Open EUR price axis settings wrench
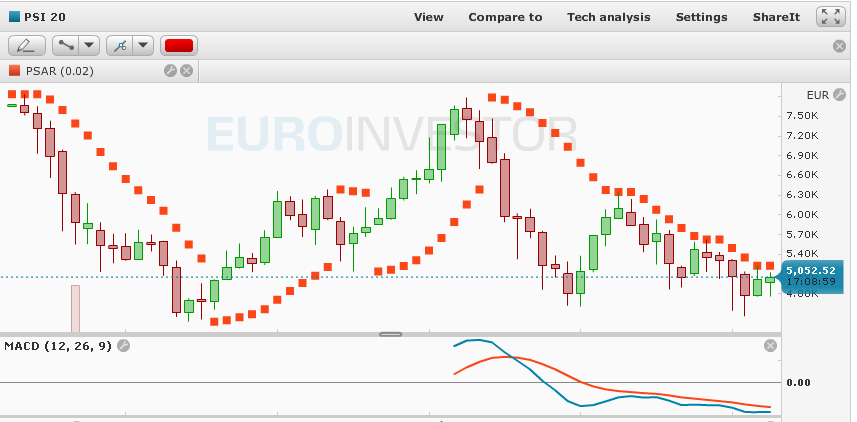The width and height of the screenshot is (857, 422). [839, 95]
